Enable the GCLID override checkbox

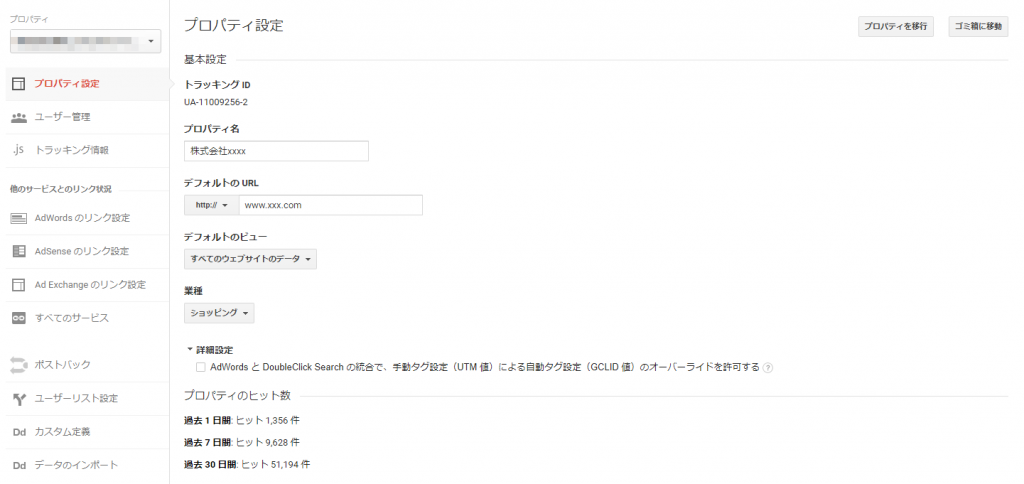coord(201,367)
